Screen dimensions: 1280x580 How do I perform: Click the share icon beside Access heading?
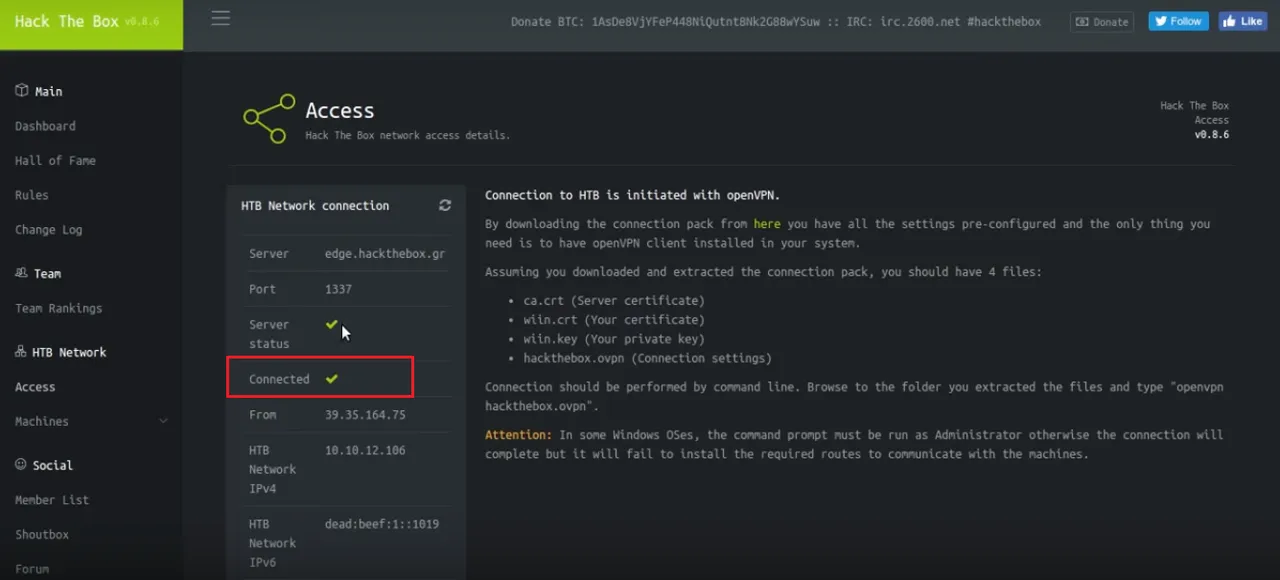[269, 118]
